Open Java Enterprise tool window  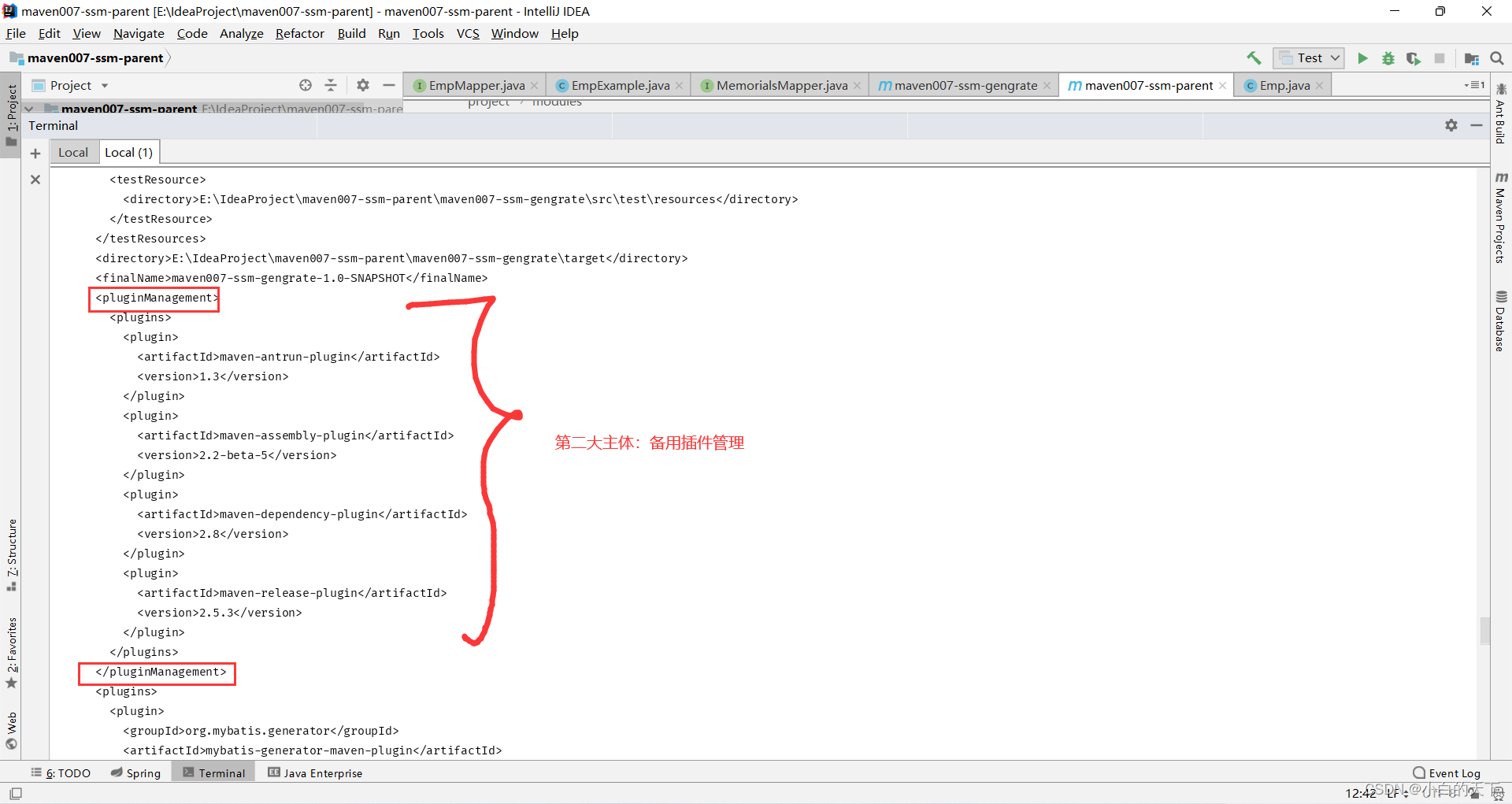tap(315, 773)
